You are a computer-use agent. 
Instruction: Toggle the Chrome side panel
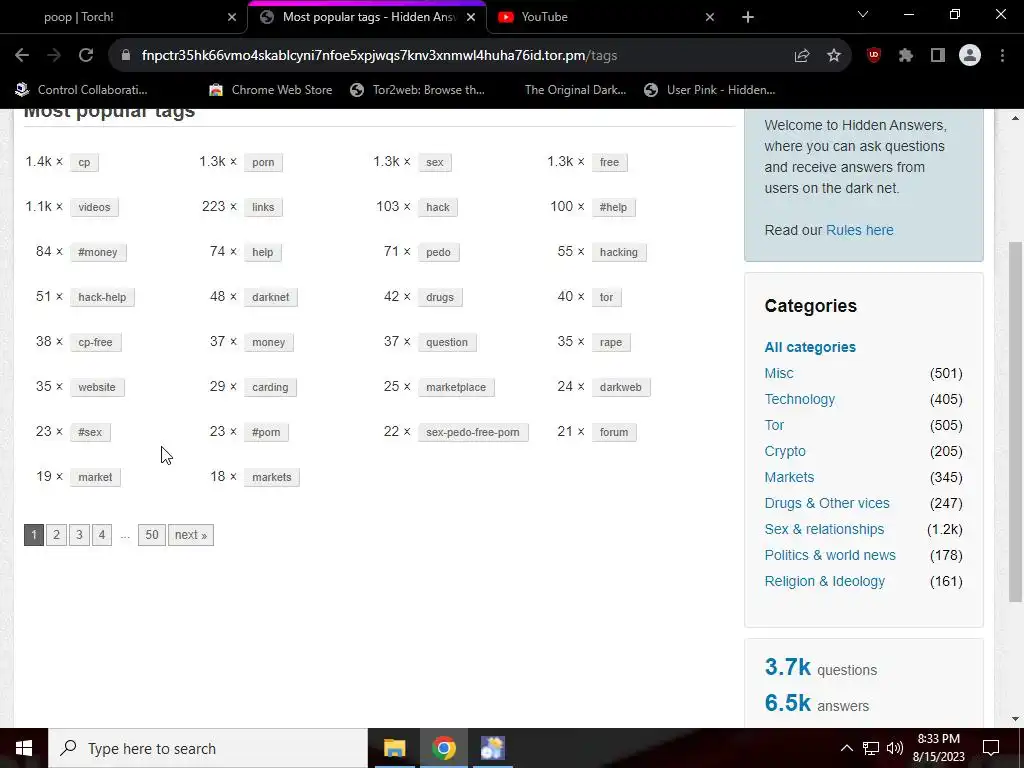coord(938,56)
